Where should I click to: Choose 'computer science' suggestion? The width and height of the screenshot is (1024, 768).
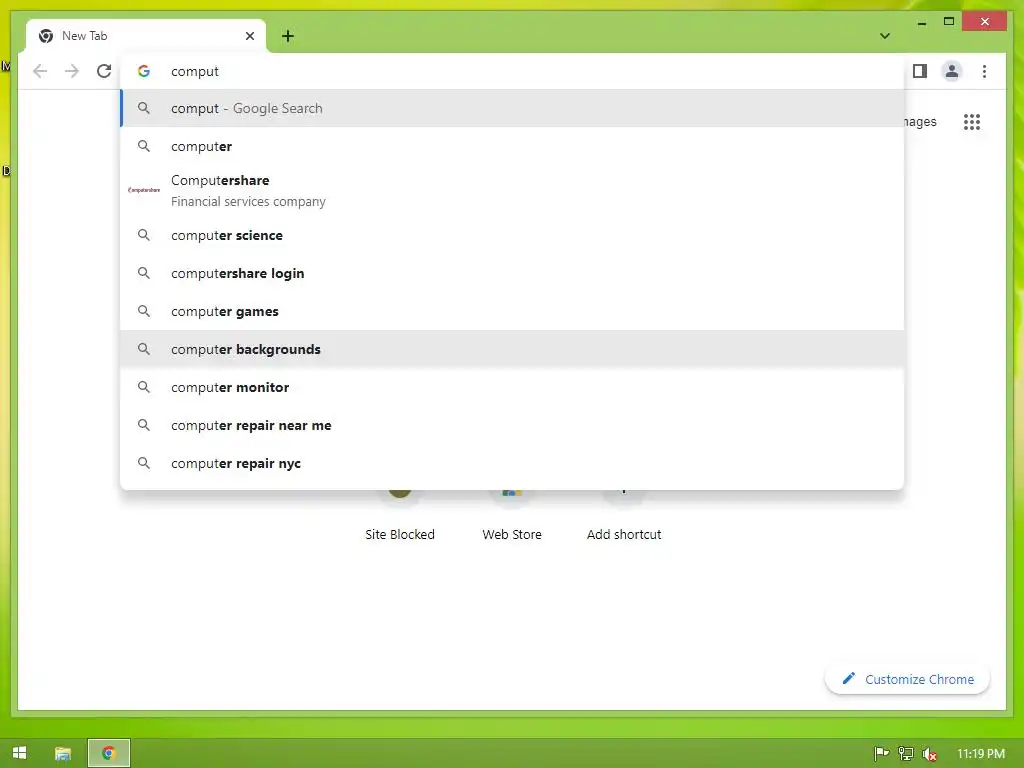pyautogui.click(x=513, y=235)
